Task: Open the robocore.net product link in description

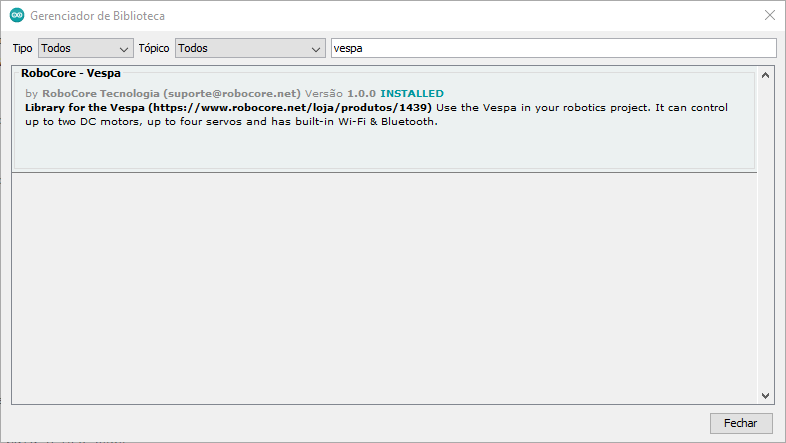Action: (290, 108)
